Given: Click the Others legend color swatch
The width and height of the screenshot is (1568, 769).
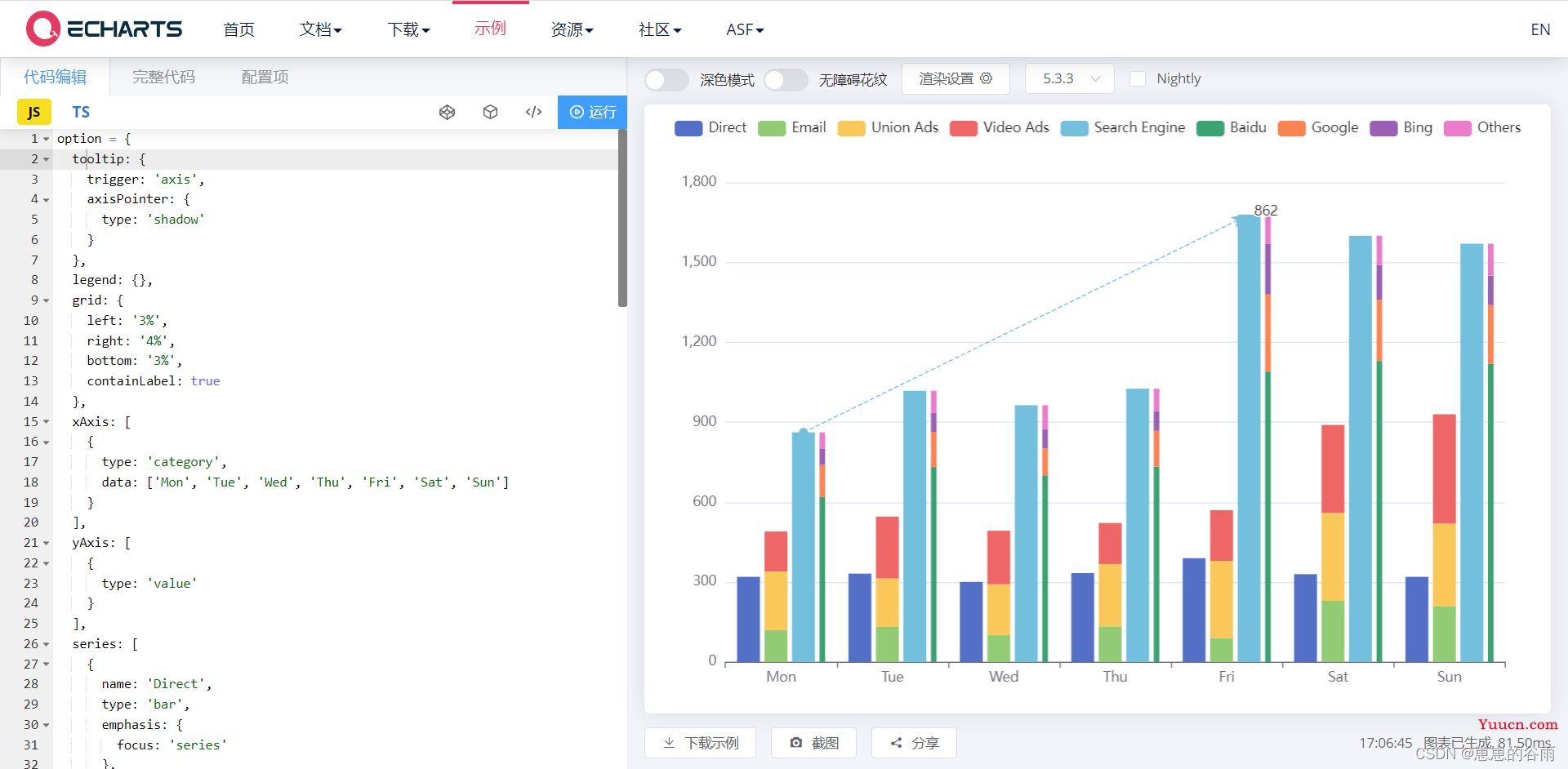Looking at the screenshot, I should pyautogui.click(x=1457, y=128).
